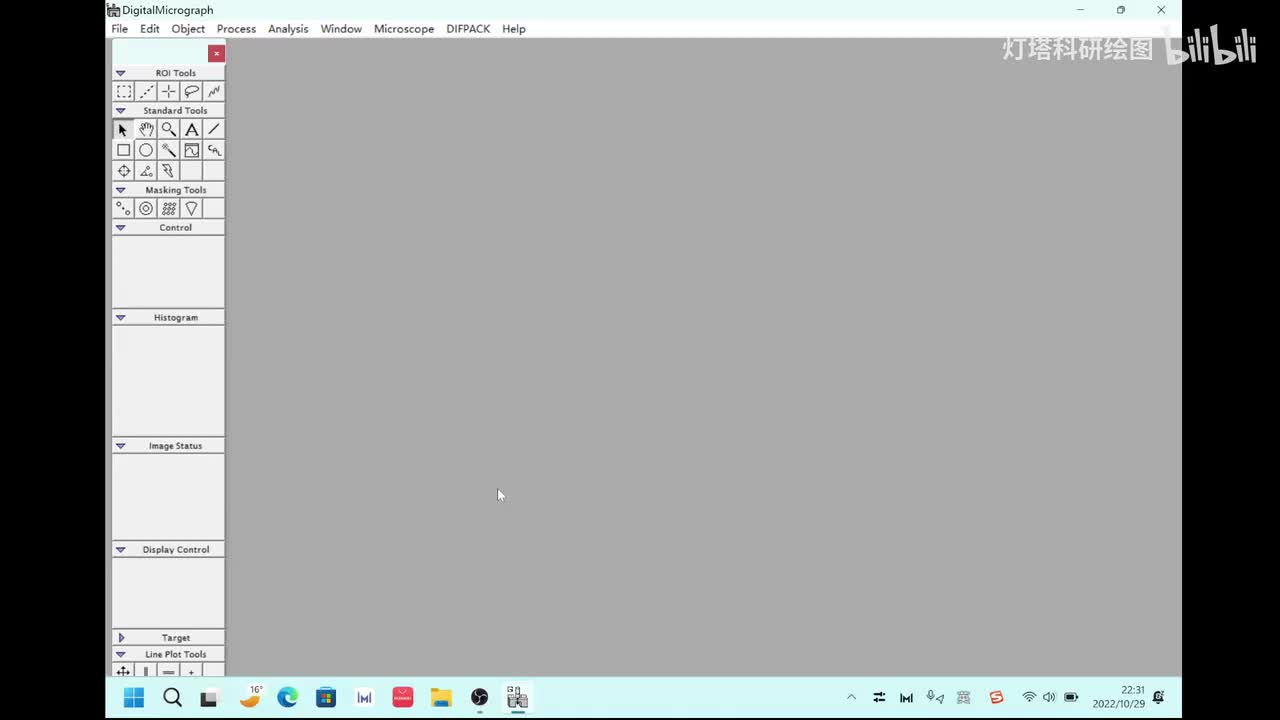The height and width of the screenshot is (720, 1280).
Task: Select the four-arrow move tool in Line Plot Tools
Action: pyautogui.click(x=124, y=671)
